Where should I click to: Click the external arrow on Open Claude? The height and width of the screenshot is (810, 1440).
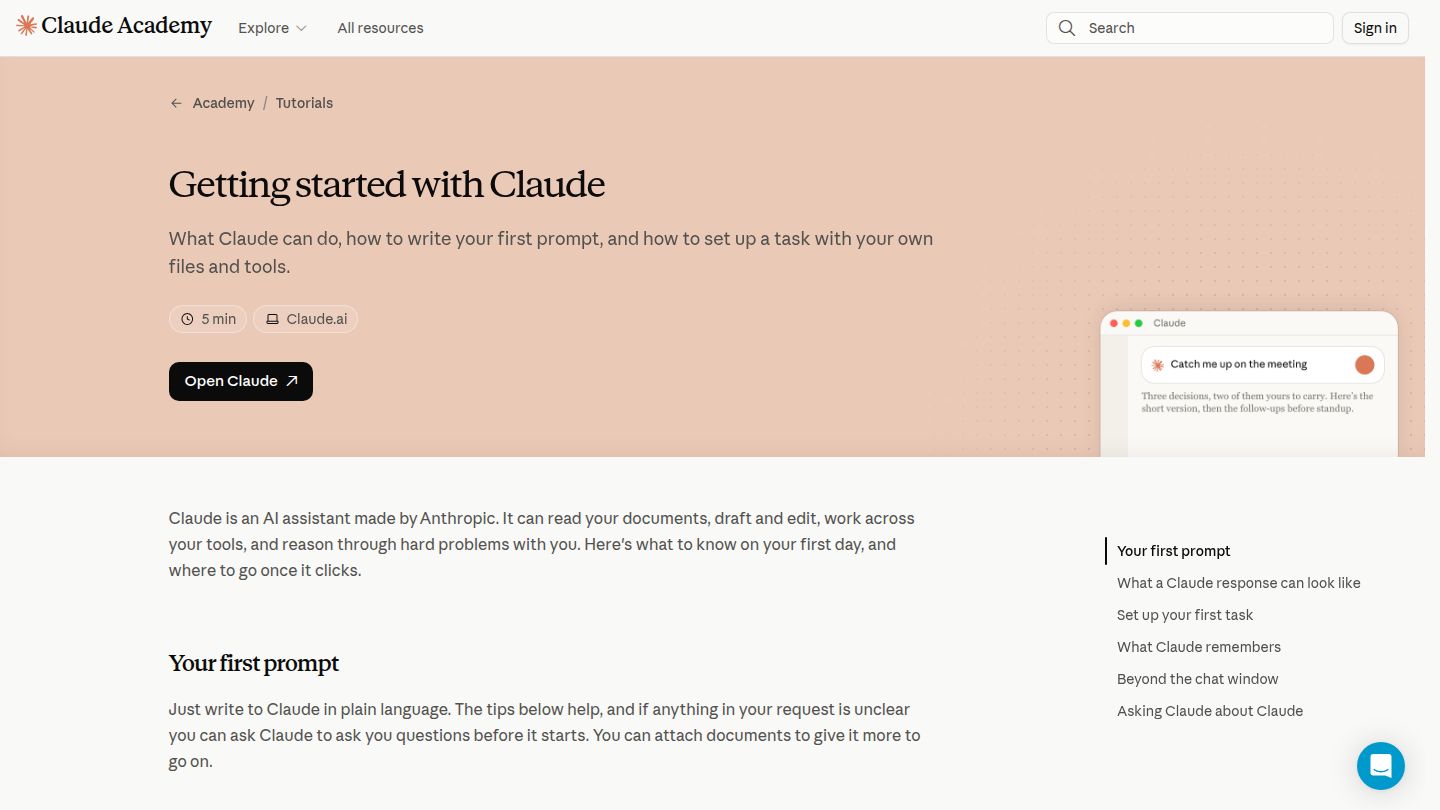(x=292, y=381)
